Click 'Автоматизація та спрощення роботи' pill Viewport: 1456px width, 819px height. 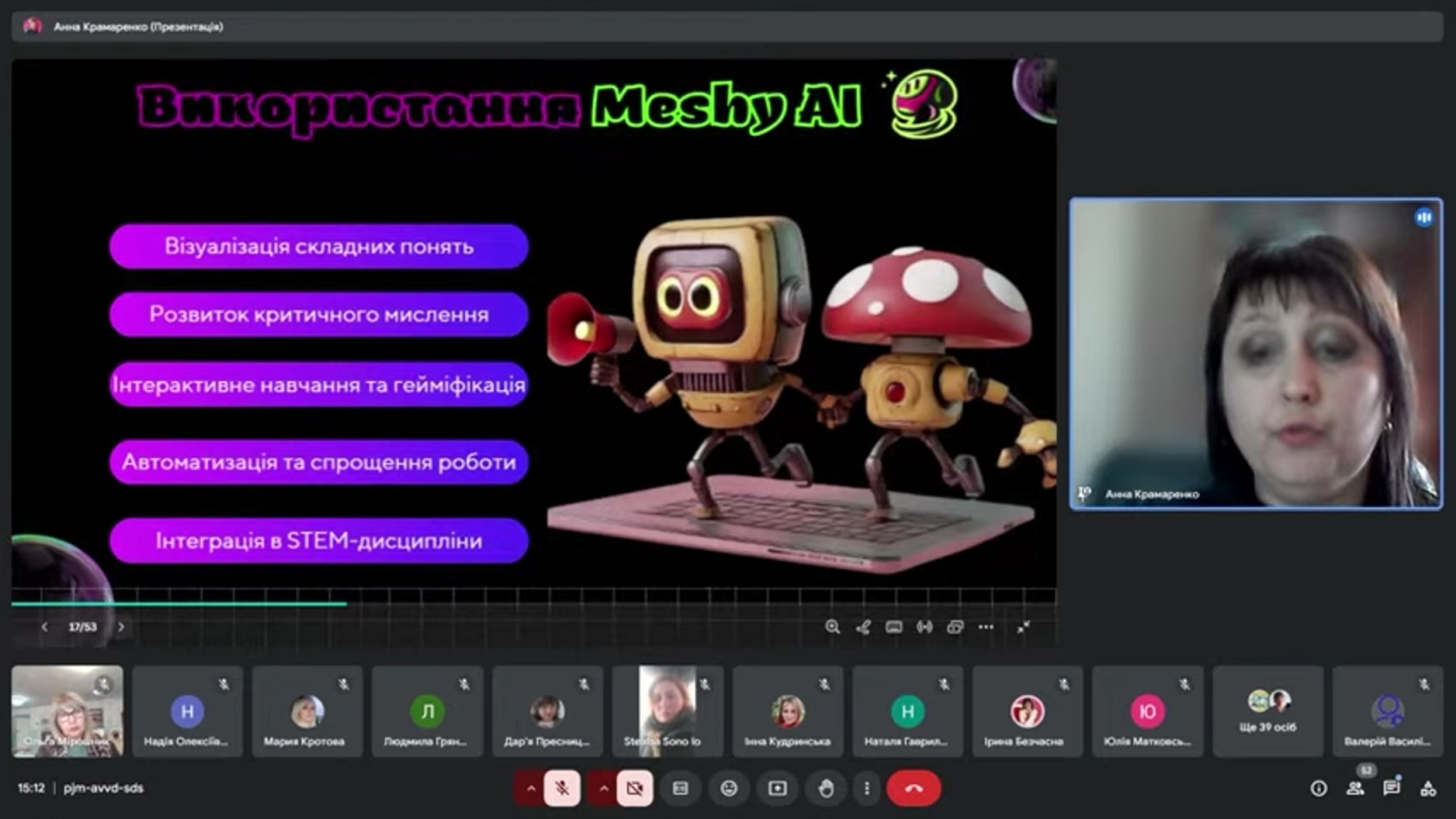[x=319, y=462]
